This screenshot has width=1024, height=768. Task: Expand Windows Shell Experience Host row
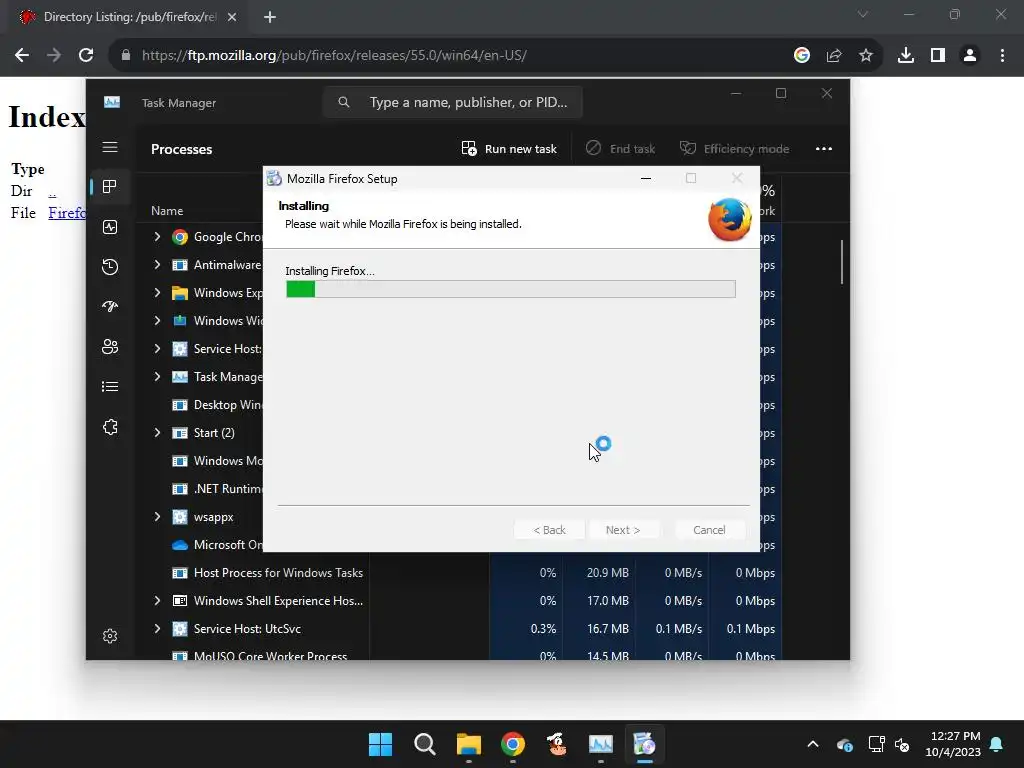click(157, 601)
